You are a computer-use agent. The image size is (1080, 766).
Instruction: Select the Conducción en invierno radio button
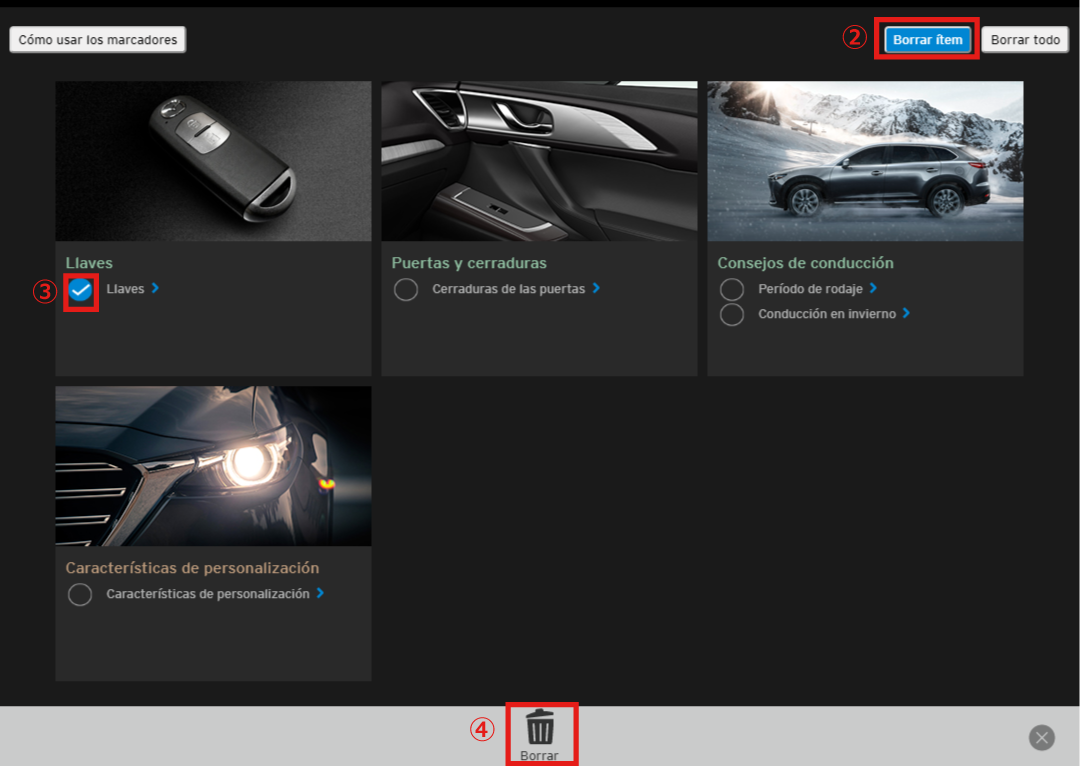click(x=732, y=314)
